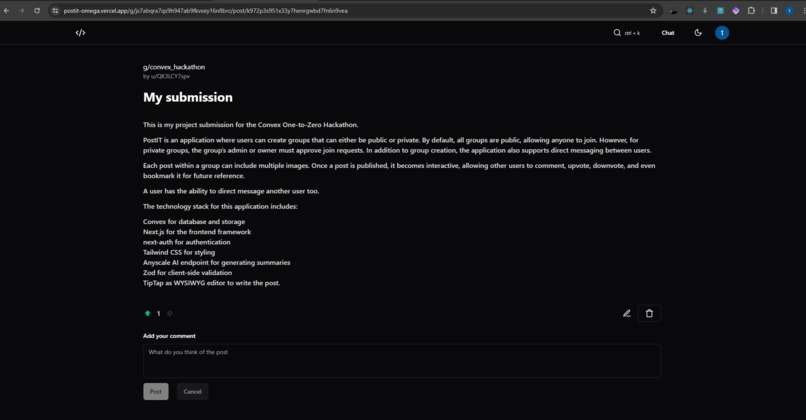Click the purple diamond extension icon
The width and height of the screenshot is (806, 420).
tap(736, 10)
